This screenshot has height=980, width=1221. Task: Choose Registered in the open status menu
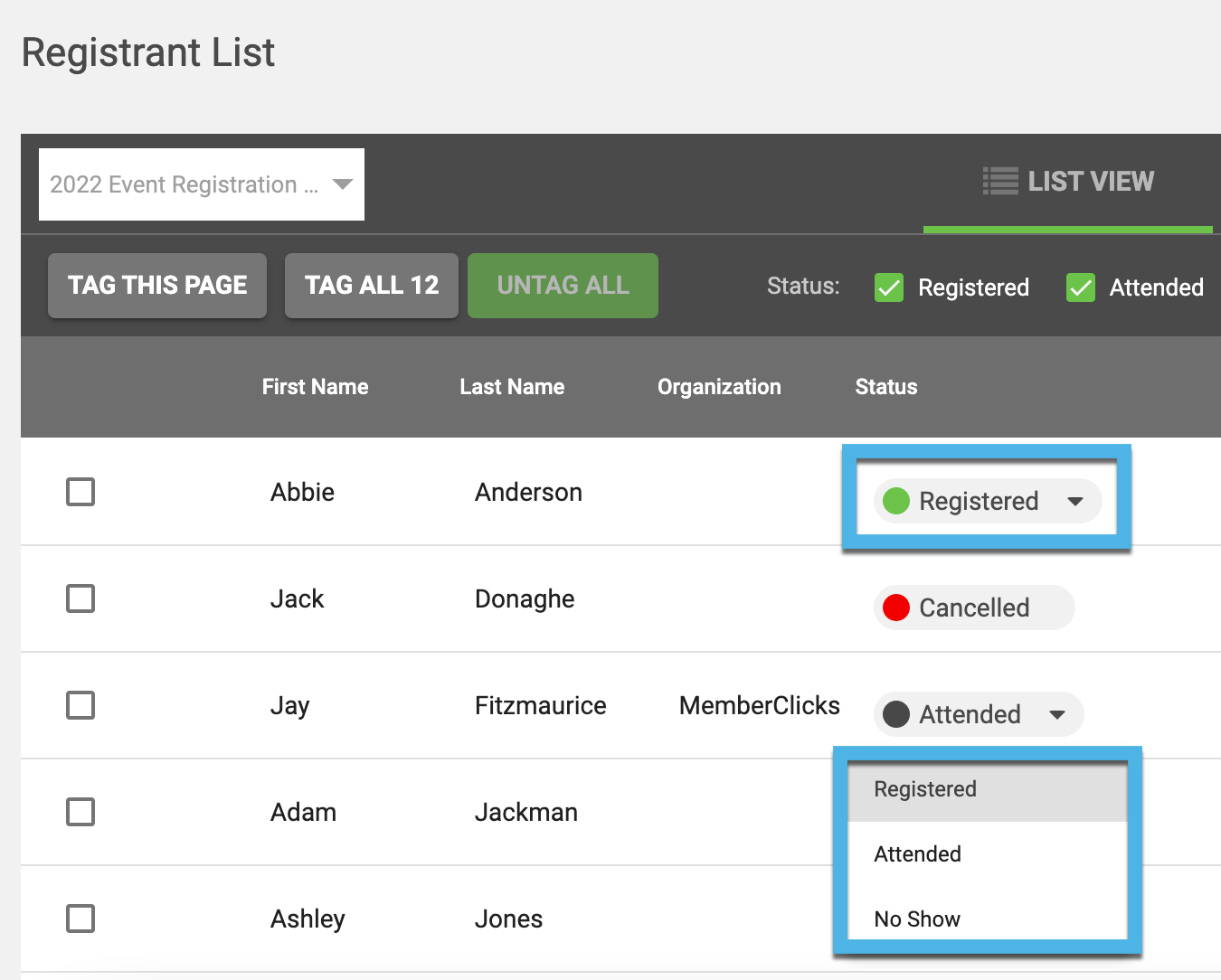[x=988, y=789]
